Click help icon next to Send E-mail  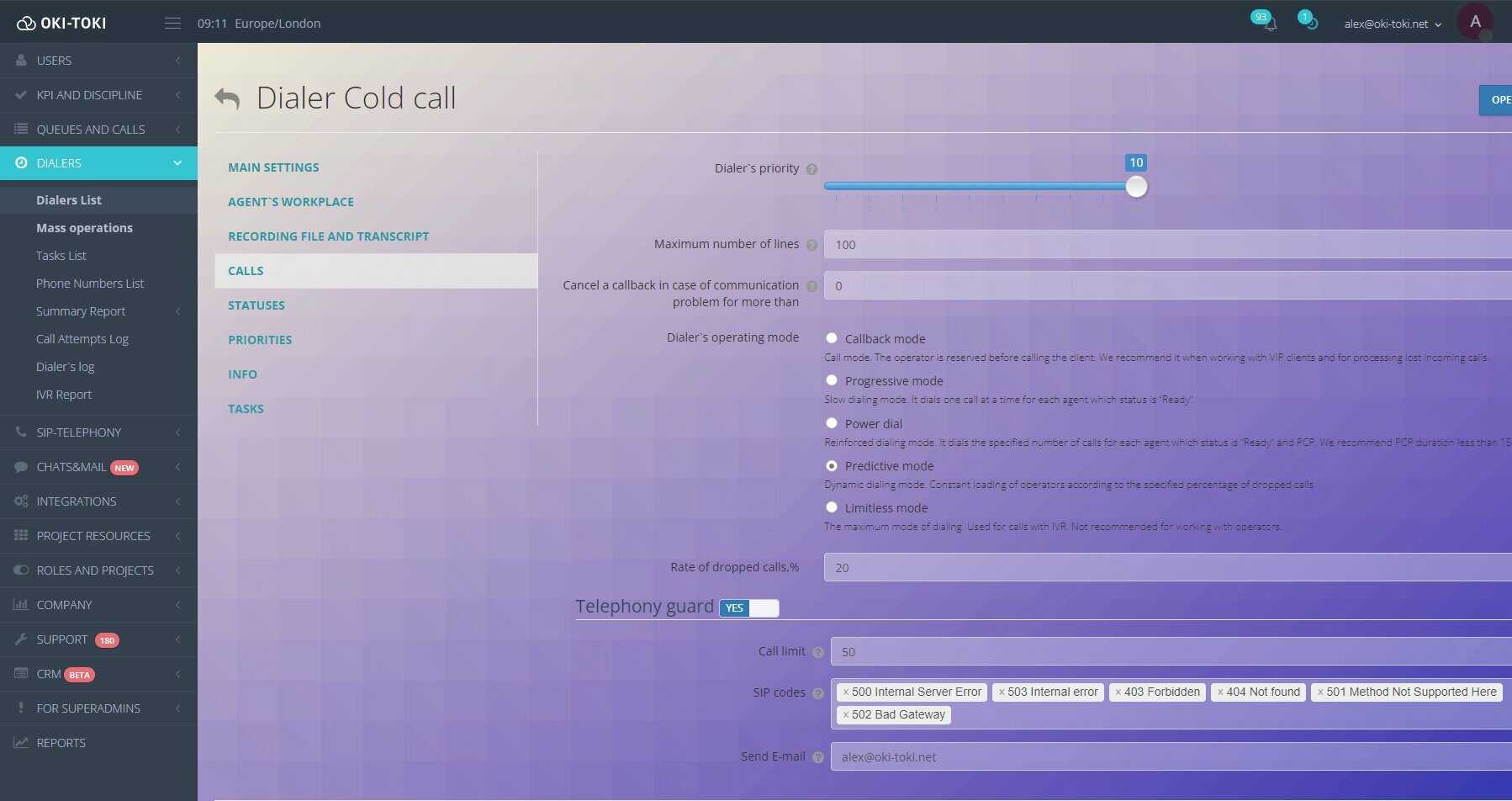(x=818, y=757)
